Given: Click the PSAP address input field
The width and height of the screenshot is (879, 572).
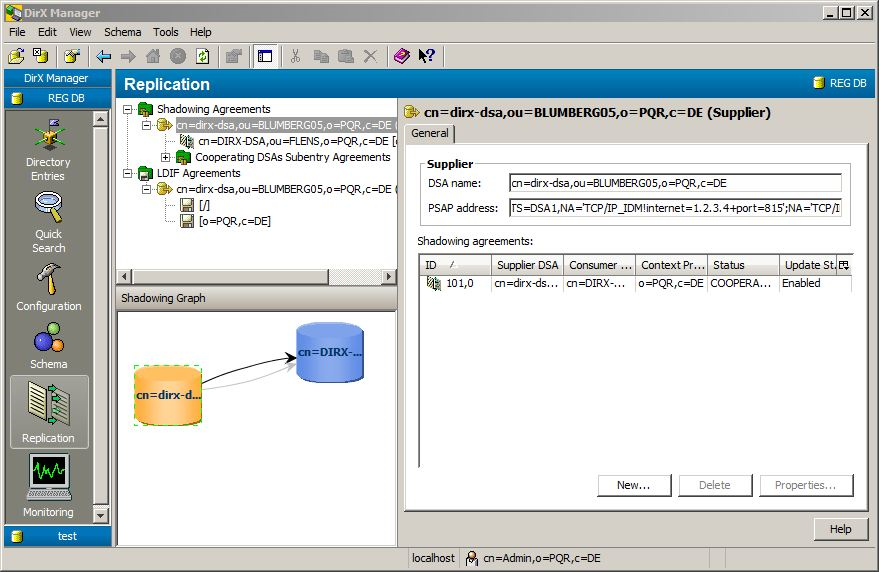Looking at the screenshot, I should 675,208.
